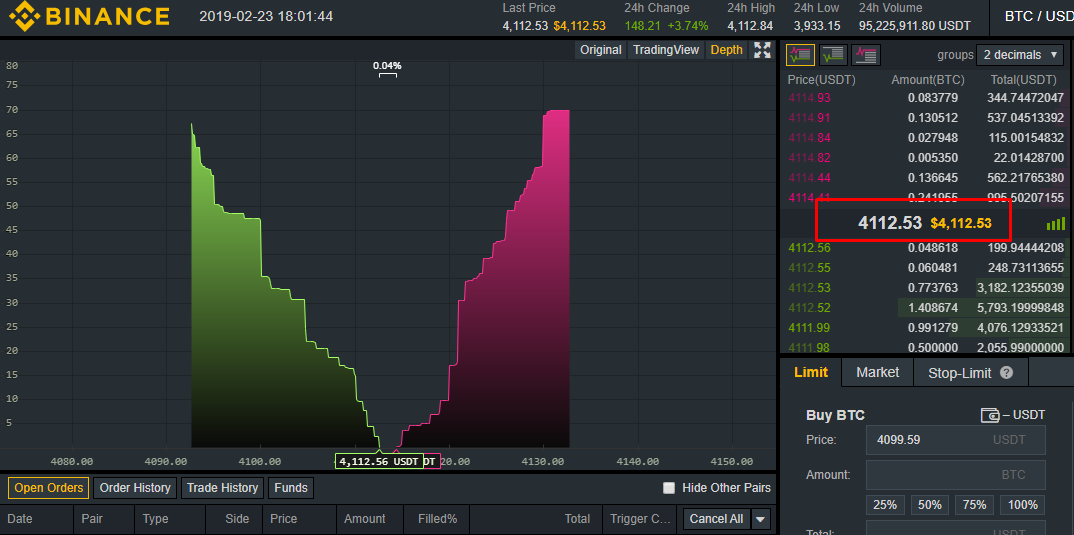Show buy orders only order book view
The image size is (1074, 535).
[833, 55]
